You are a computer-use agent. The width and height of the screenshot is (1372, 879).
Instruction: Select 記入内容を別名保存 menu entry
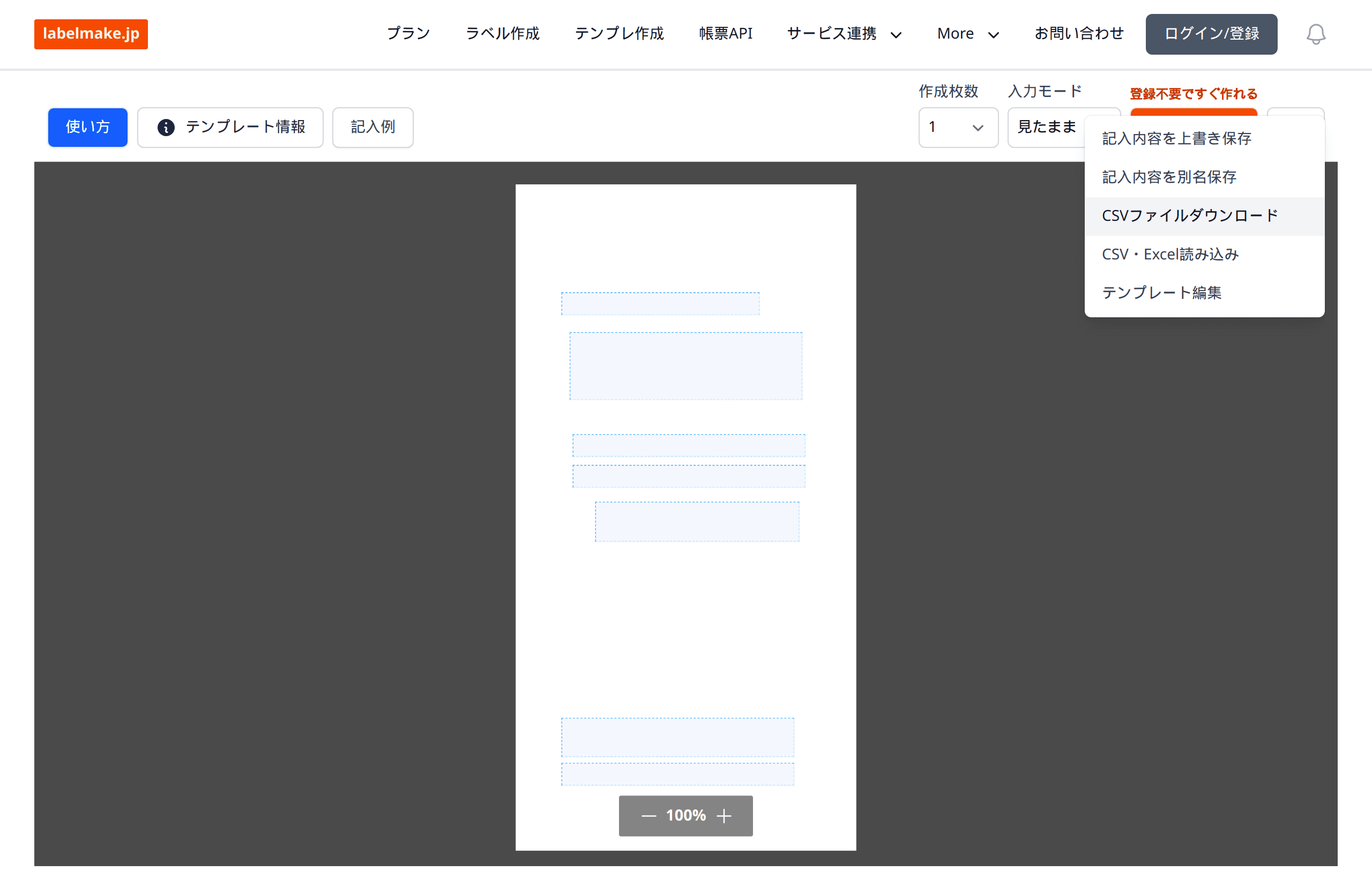(x=1204, y=177)
